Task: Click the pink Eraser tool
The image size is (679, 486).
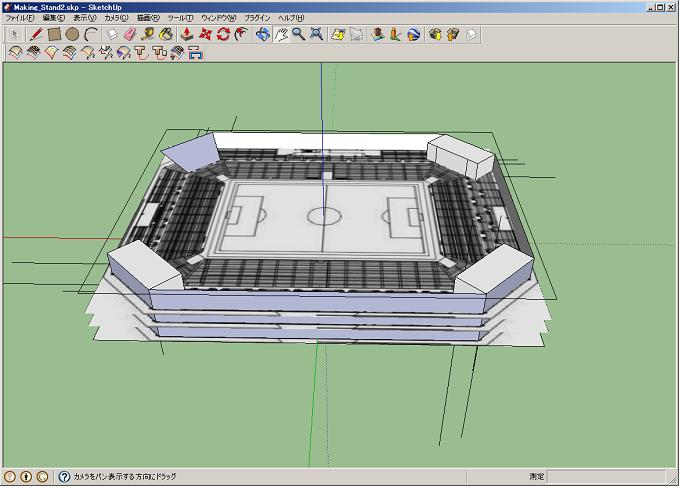Action: 130,34
